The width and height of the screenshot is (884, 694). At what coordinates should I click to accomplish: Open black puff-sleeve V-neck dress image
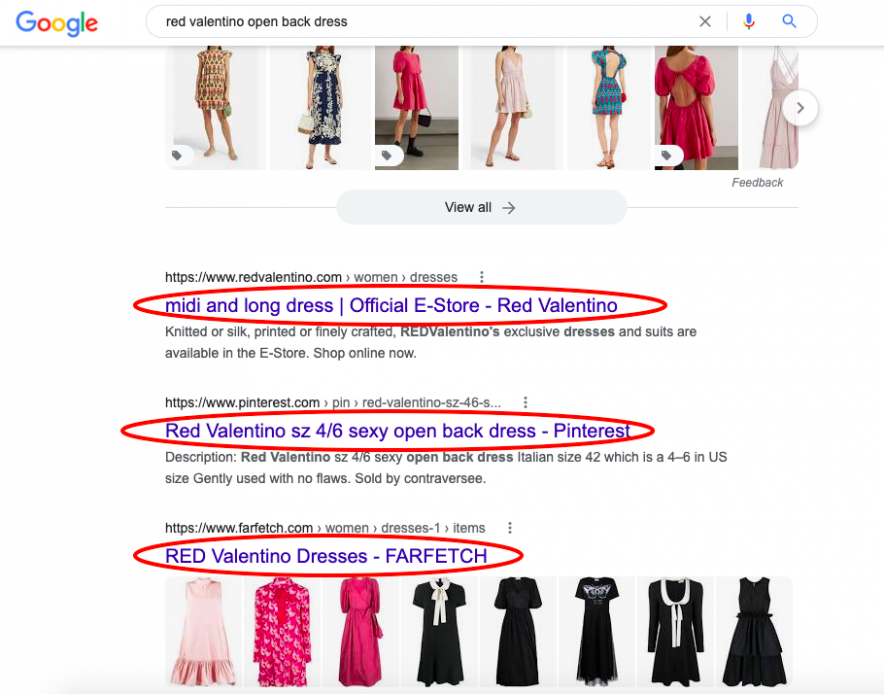518,631
